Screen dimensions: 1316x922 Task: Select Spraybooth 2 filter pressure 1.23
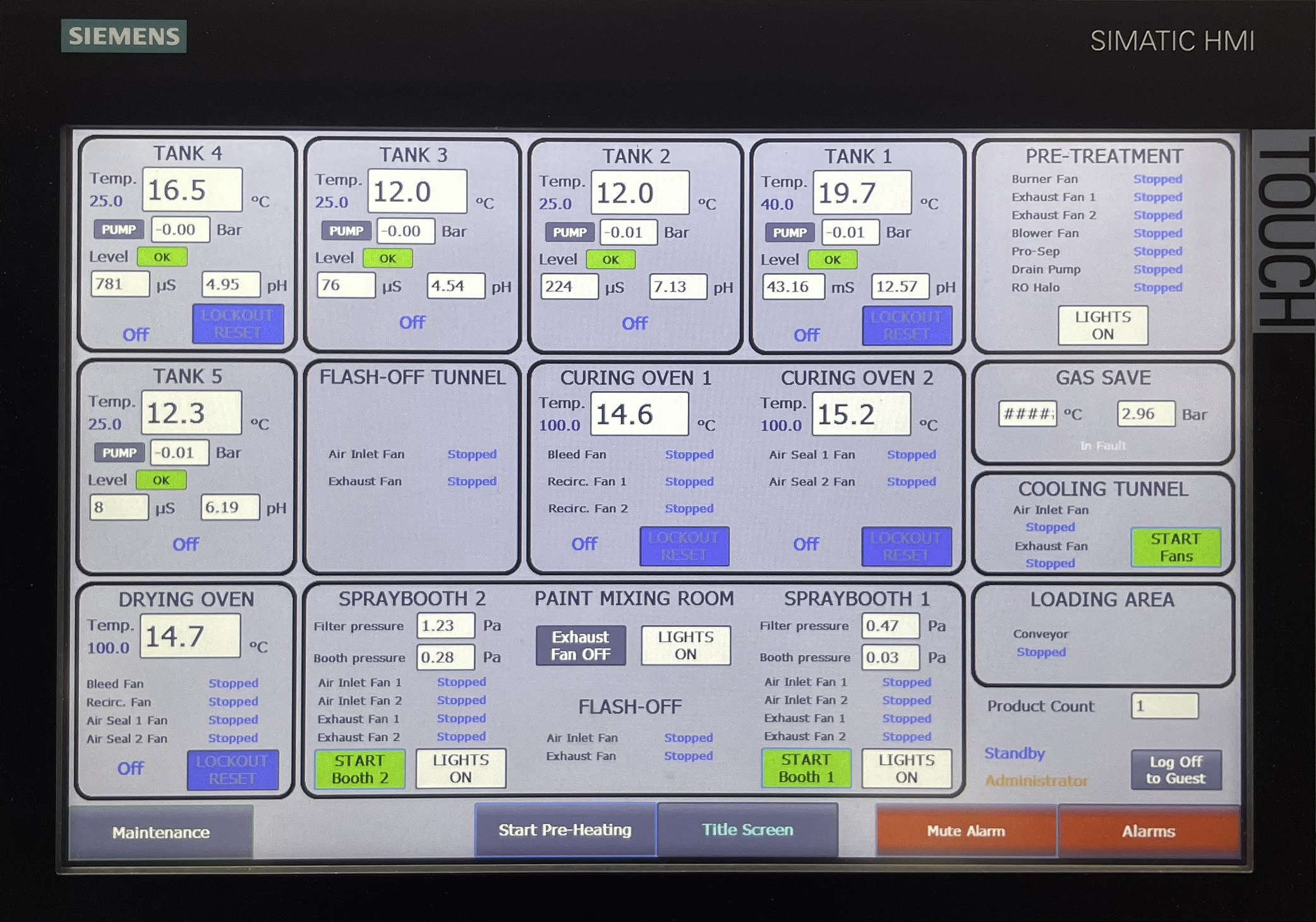pos(446,626)
